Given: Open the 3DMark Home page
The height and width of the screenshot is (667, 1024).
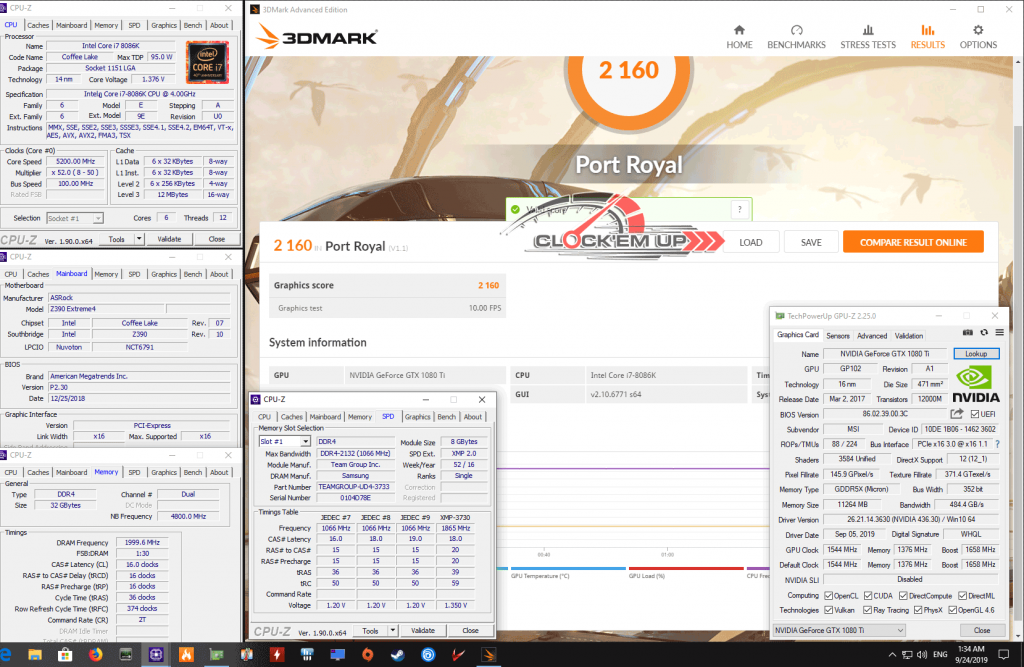Looking at the screenshot, I should tap(739, 36).
